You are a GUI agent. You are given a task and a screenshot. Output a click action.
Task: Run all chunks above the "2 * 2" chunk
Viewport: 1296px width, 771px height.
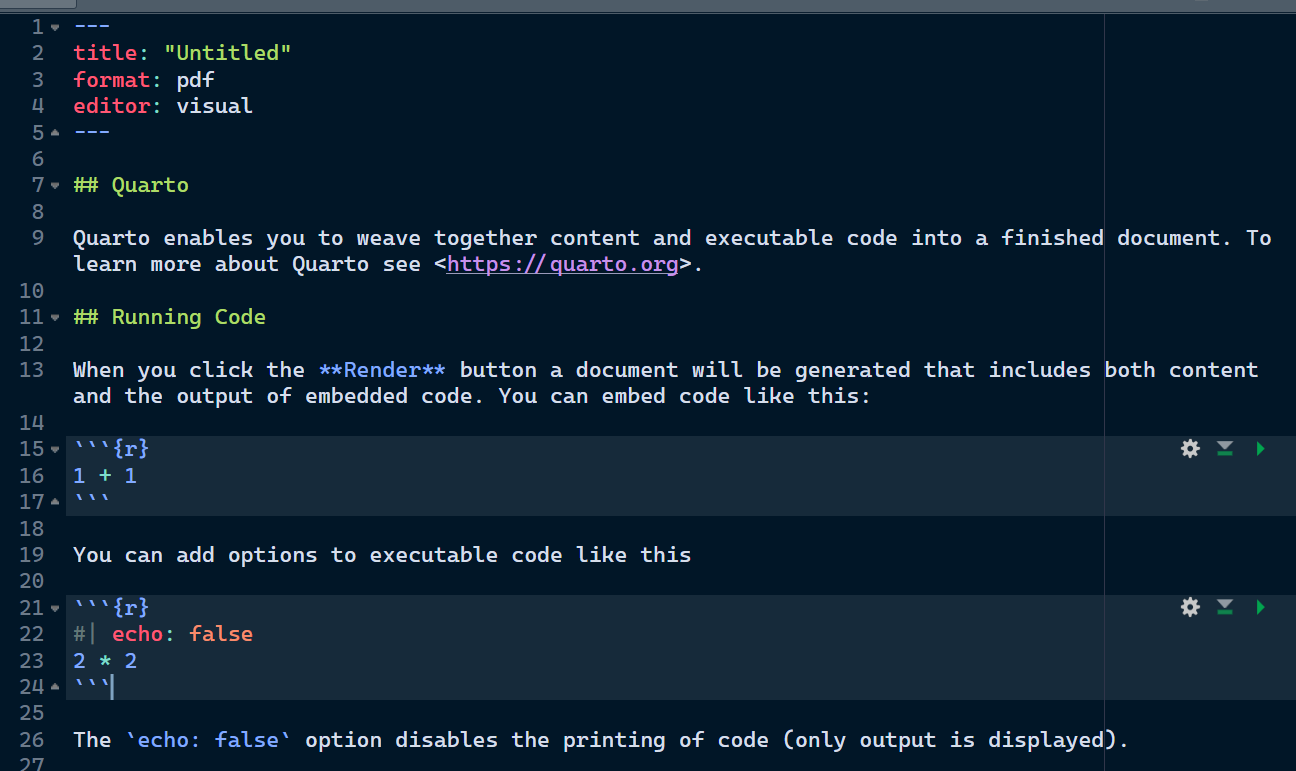click(x=1225, y=607)
